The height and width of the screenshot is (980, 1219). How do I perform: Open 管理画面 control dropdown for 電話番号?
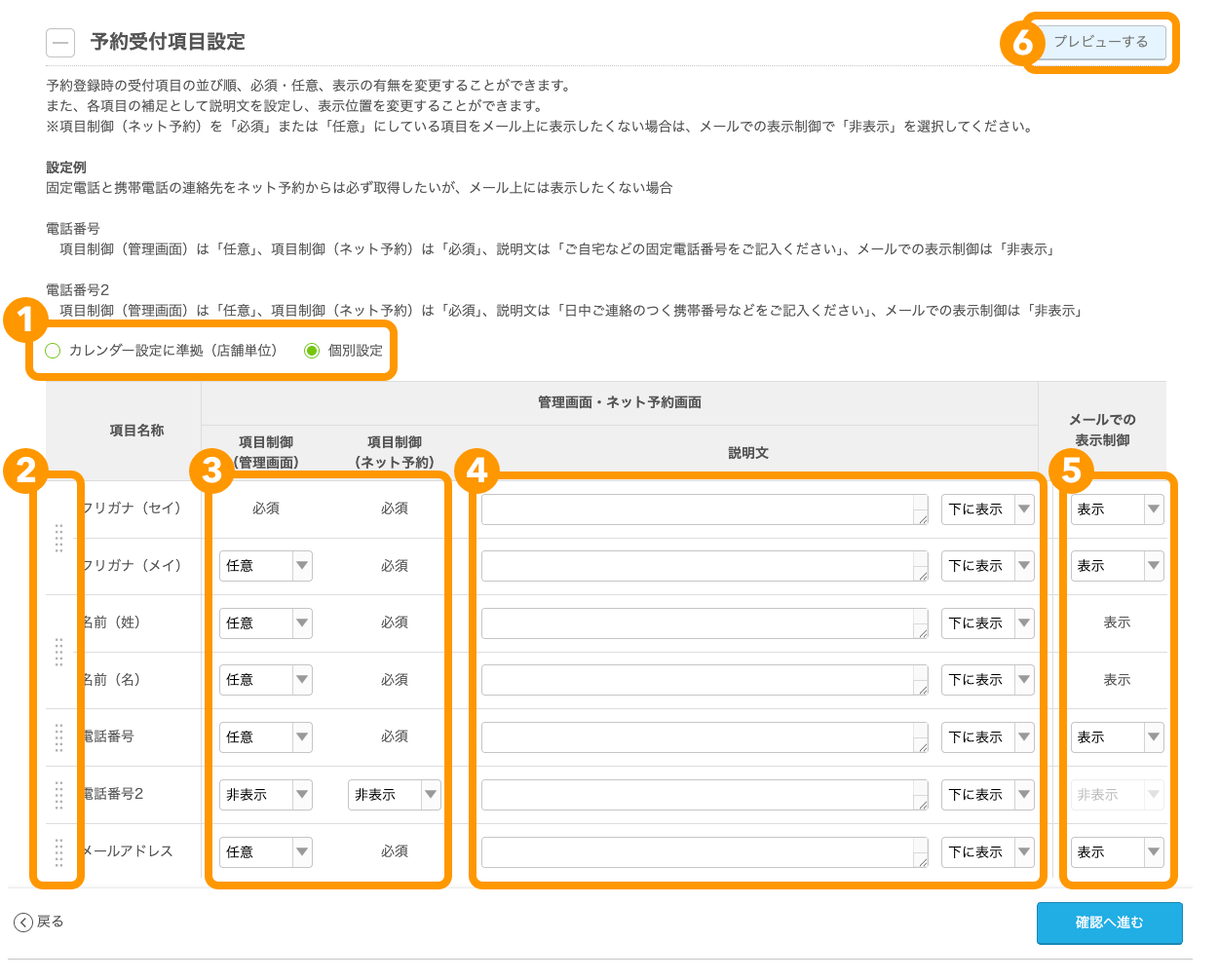265,737
